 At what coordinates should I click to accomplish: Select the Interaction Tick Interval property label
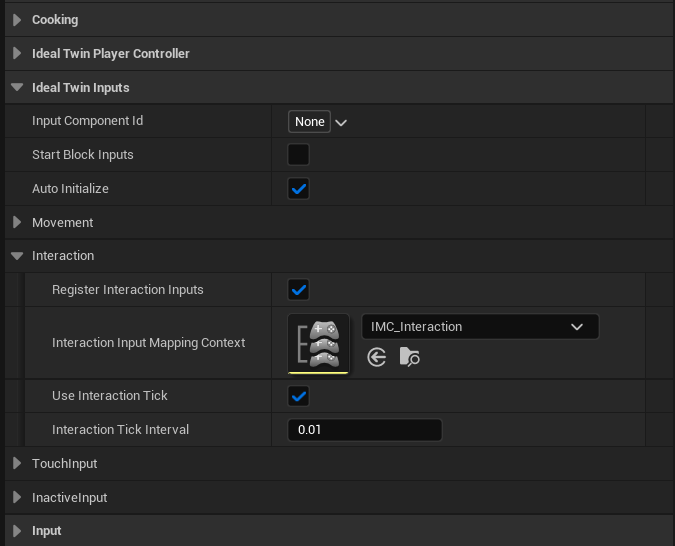(120, 430)
